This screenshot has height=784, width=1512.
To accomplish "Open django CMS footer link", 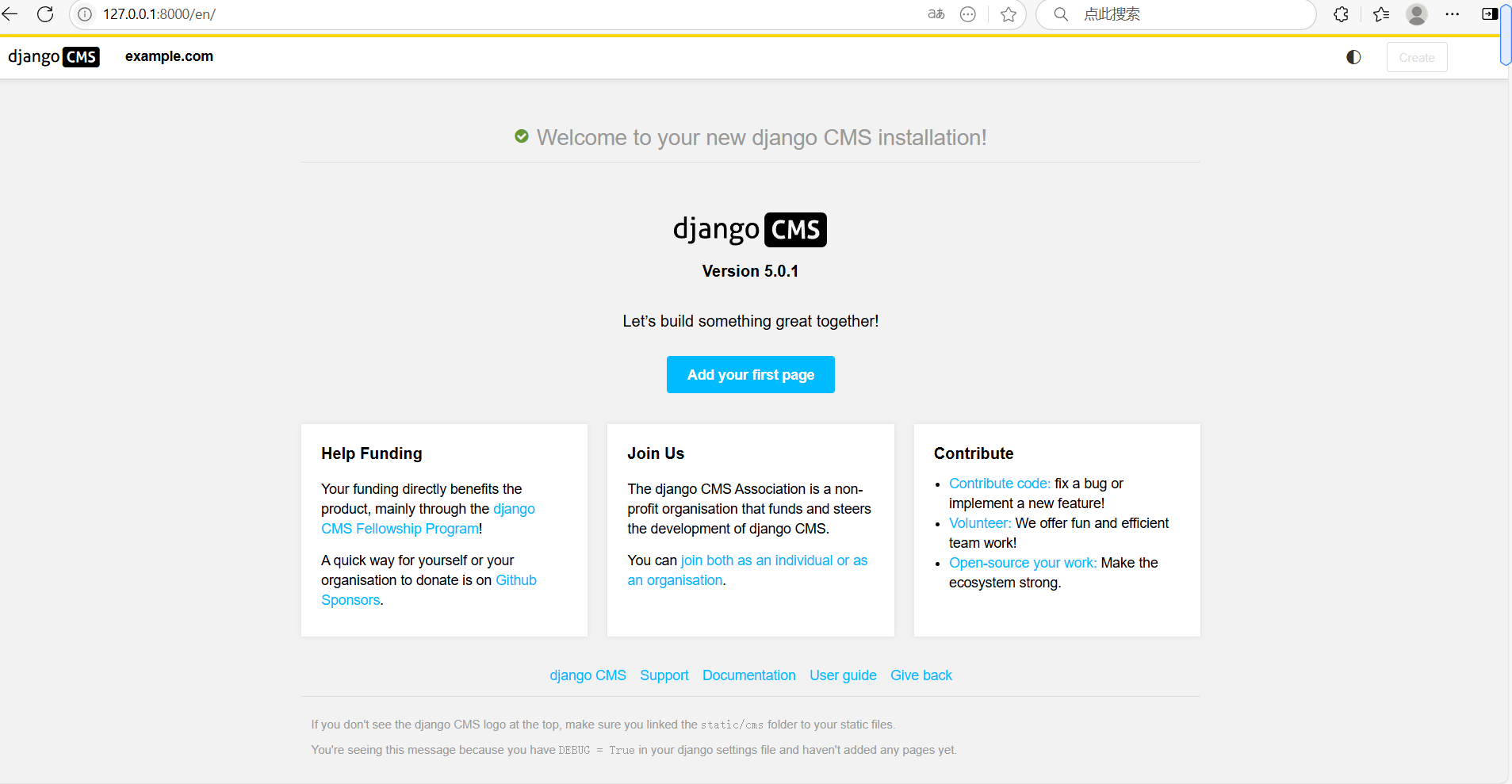I will point(588,675).
